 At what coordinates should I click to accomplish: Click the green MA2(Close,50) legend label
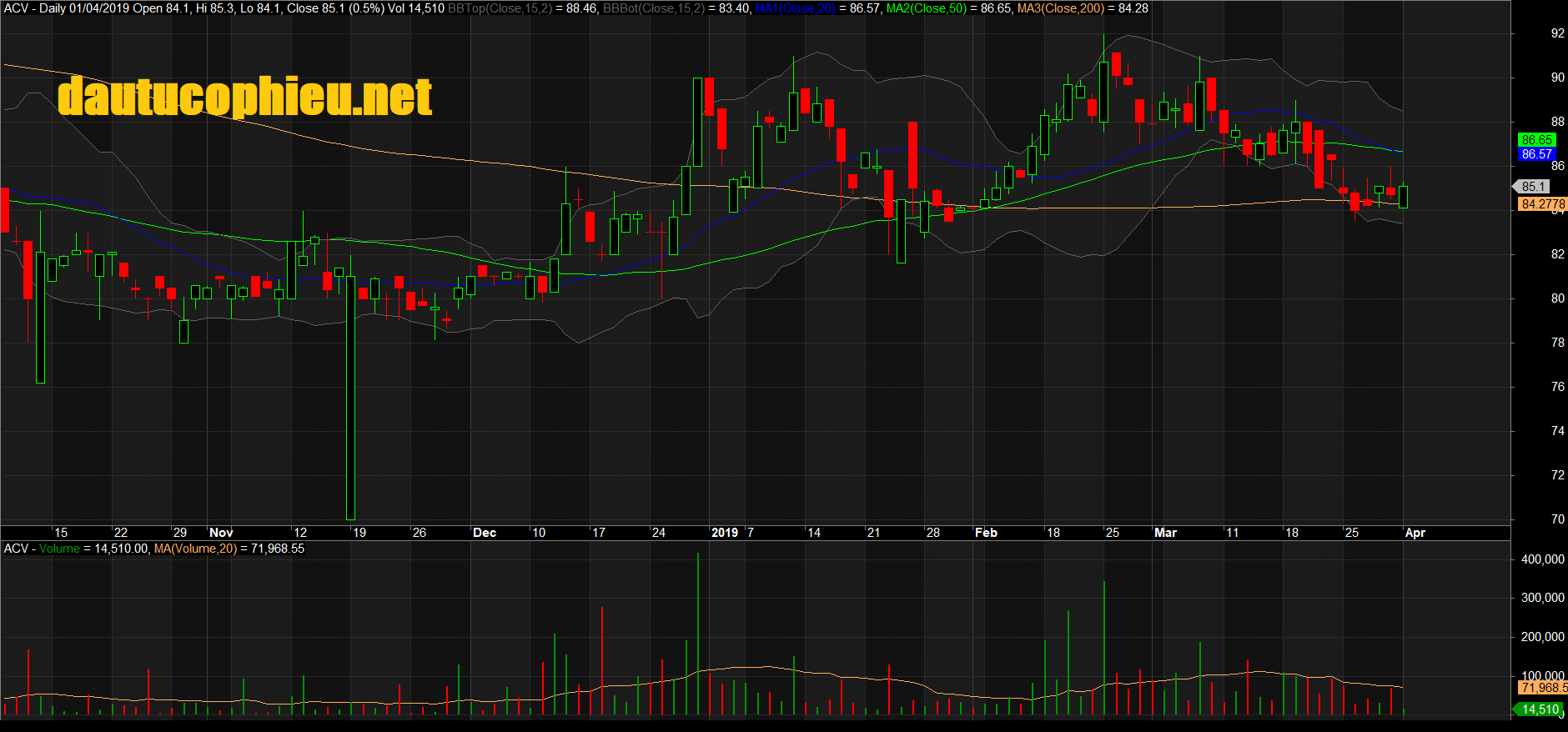[926, 8]
